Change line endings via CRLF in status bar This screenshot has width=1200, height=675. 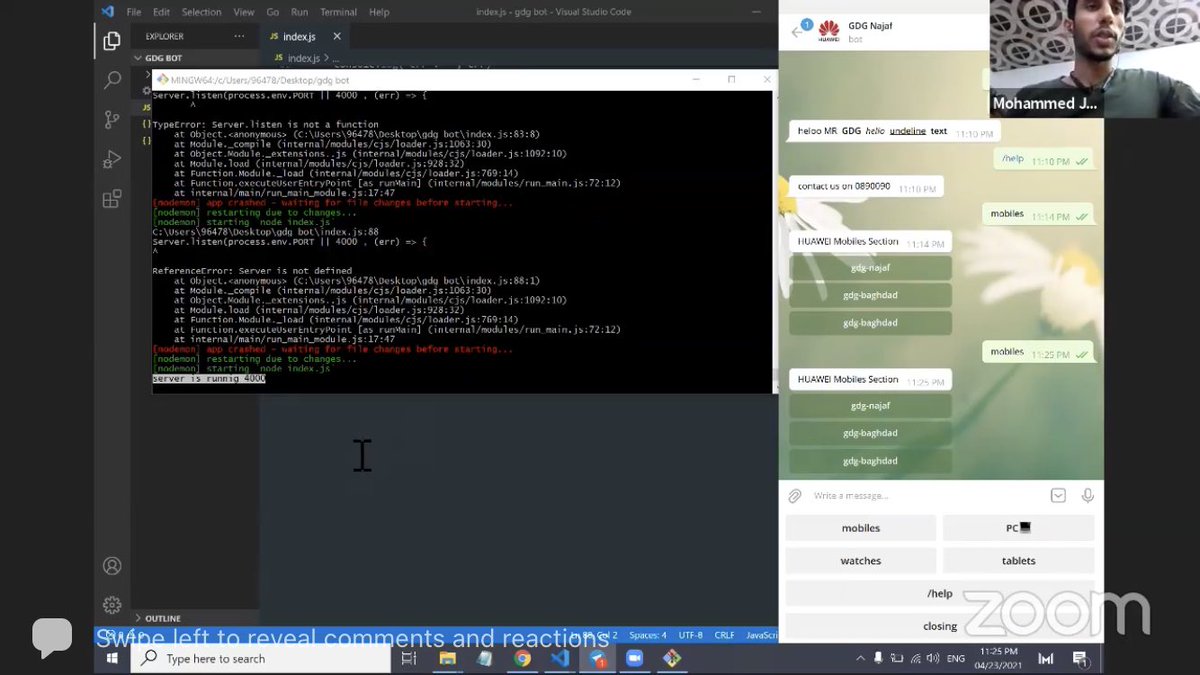click(724, 635)
